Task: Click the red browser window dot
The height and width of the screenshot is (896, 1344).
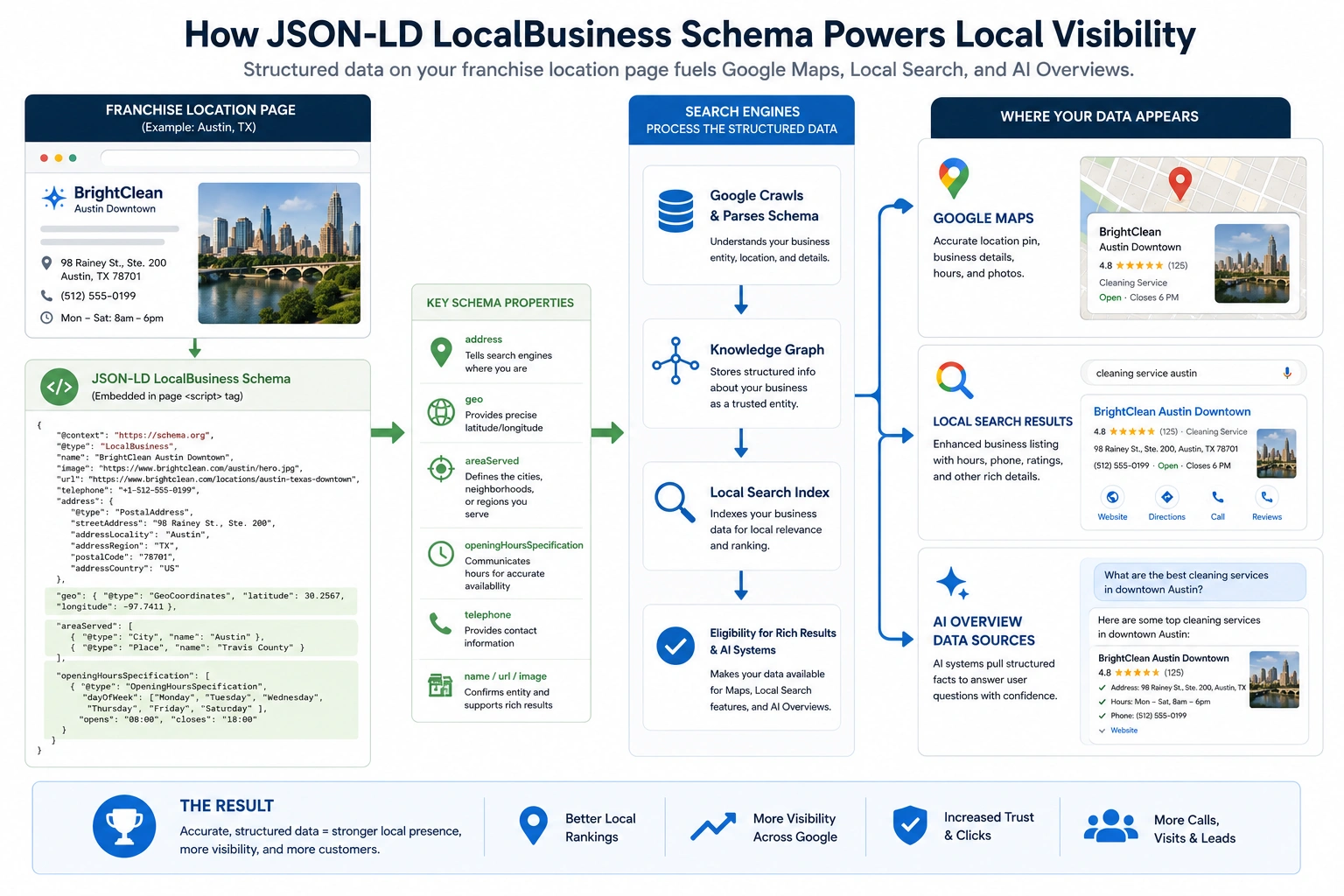Action: [44, 158]
